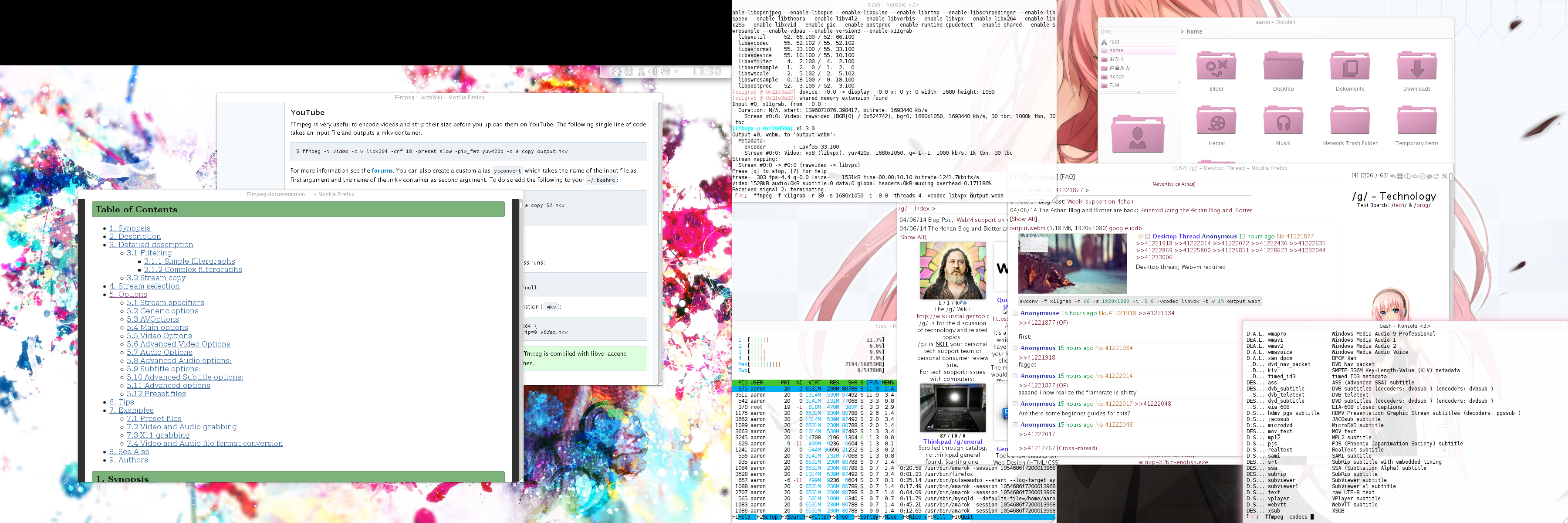Open the volume speaker tray icon
1568x523 pixels.
(654, 72)
